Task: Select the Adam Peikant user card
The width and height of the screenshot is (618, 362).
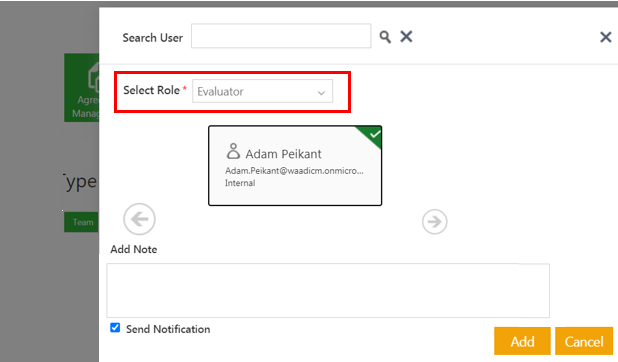Action: click(295, 166)
